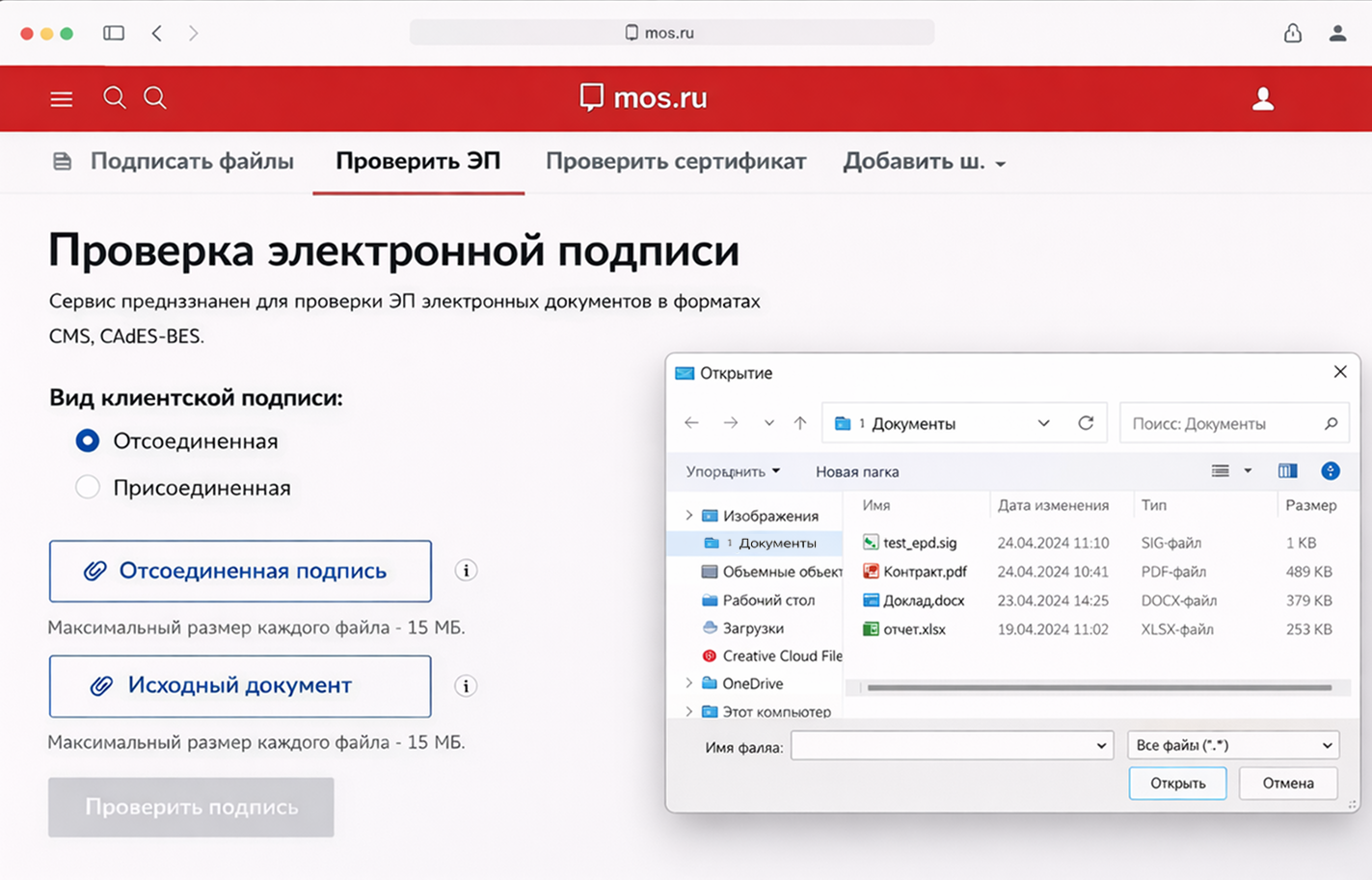Select the Отсоединенная signature type
The image size is (1372, 880).
pos(87,440)
